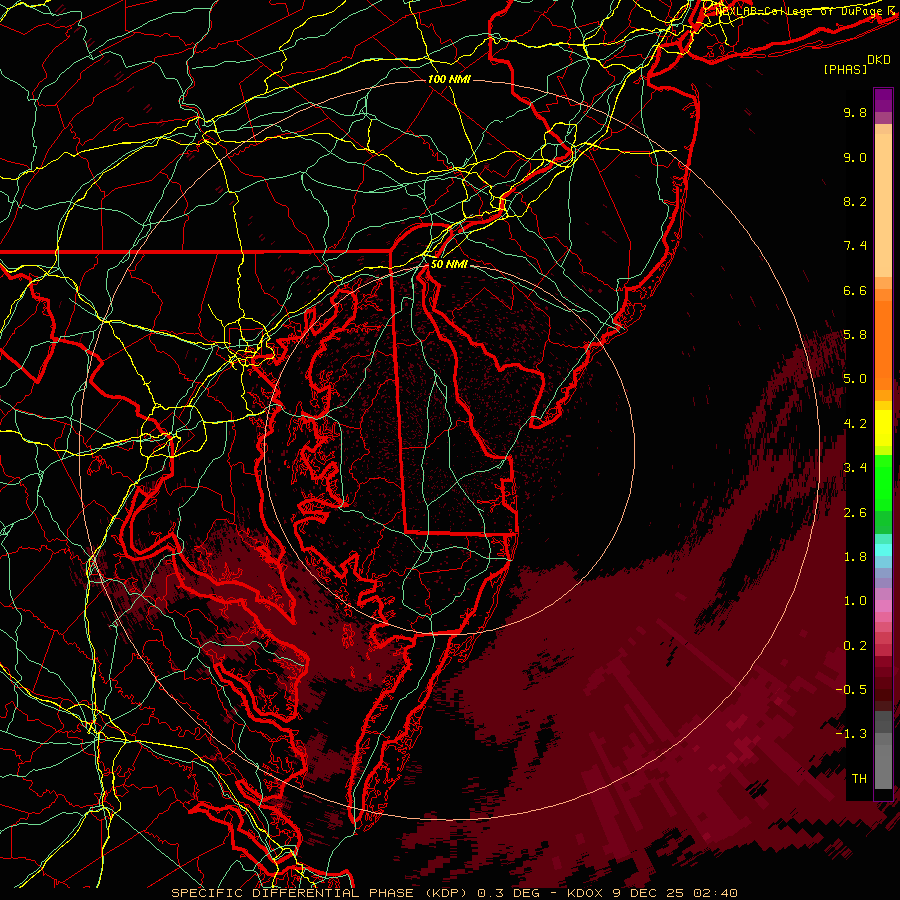Click the "TH" threshold label on scale
The height and width of the screenshot is (900, 900).
point(859,779)
